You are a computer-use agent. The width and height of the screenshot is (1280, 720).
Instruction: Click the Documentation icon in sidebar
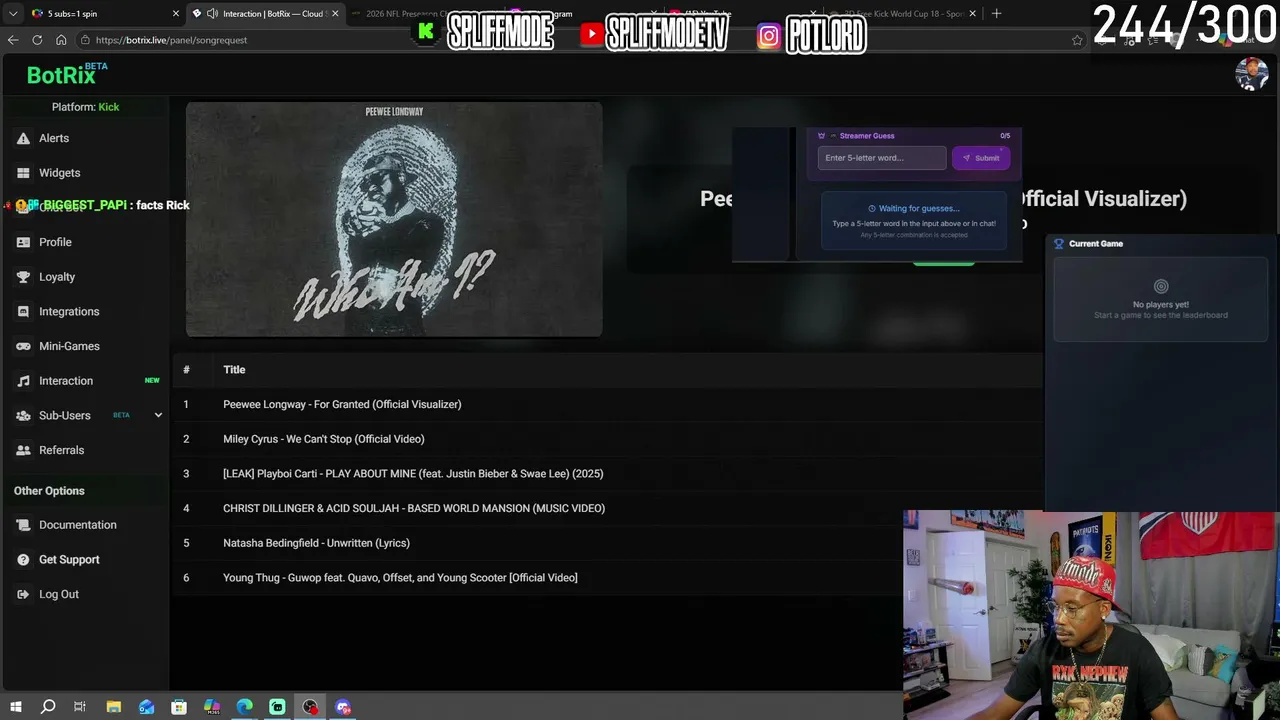(x=23, y=525)
